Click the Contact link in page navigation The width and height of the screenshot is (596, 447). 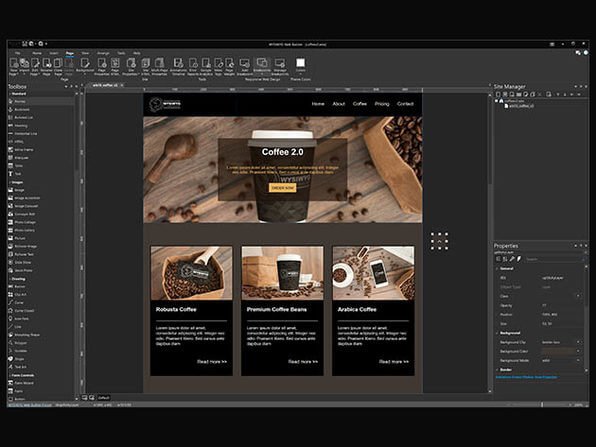tap(405, 104)
